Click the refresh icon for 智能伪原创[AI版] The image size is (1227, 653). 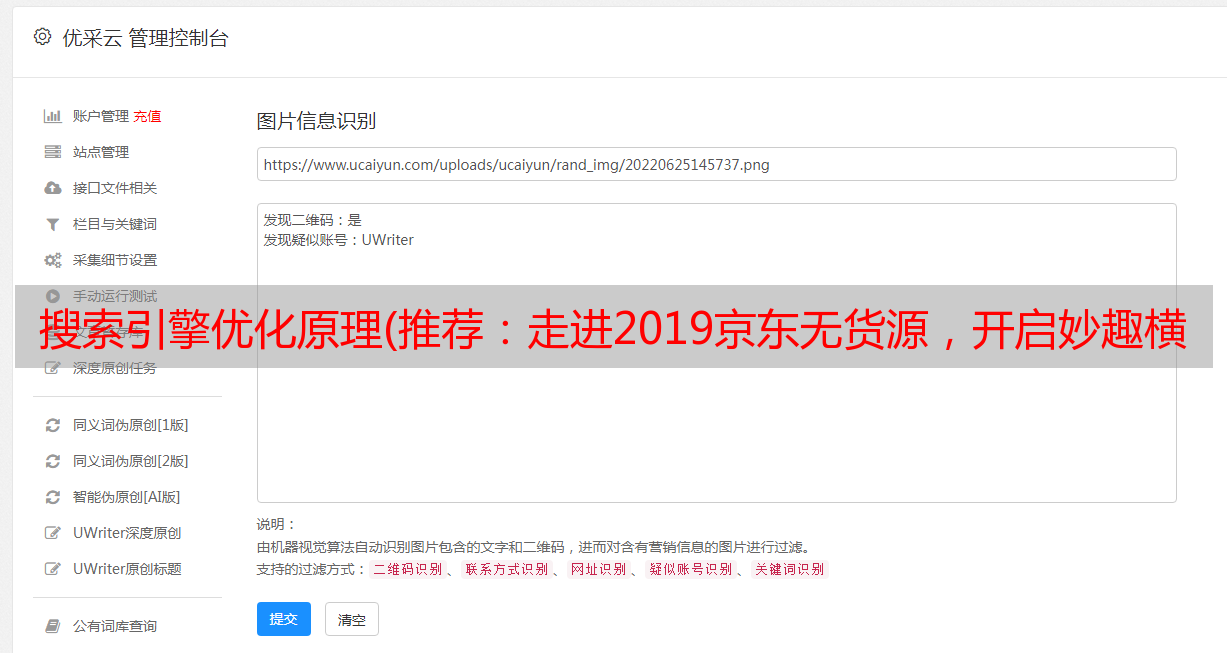pos(53,497)
